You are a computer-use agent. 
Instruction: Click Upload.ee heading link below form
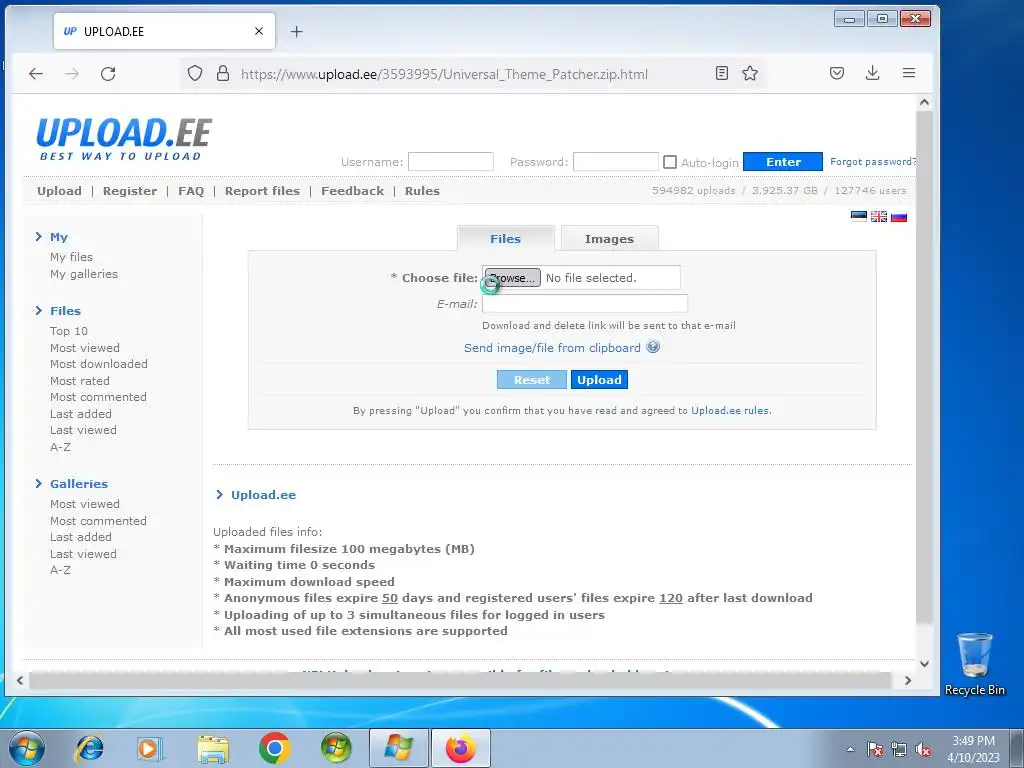[263, 495]
